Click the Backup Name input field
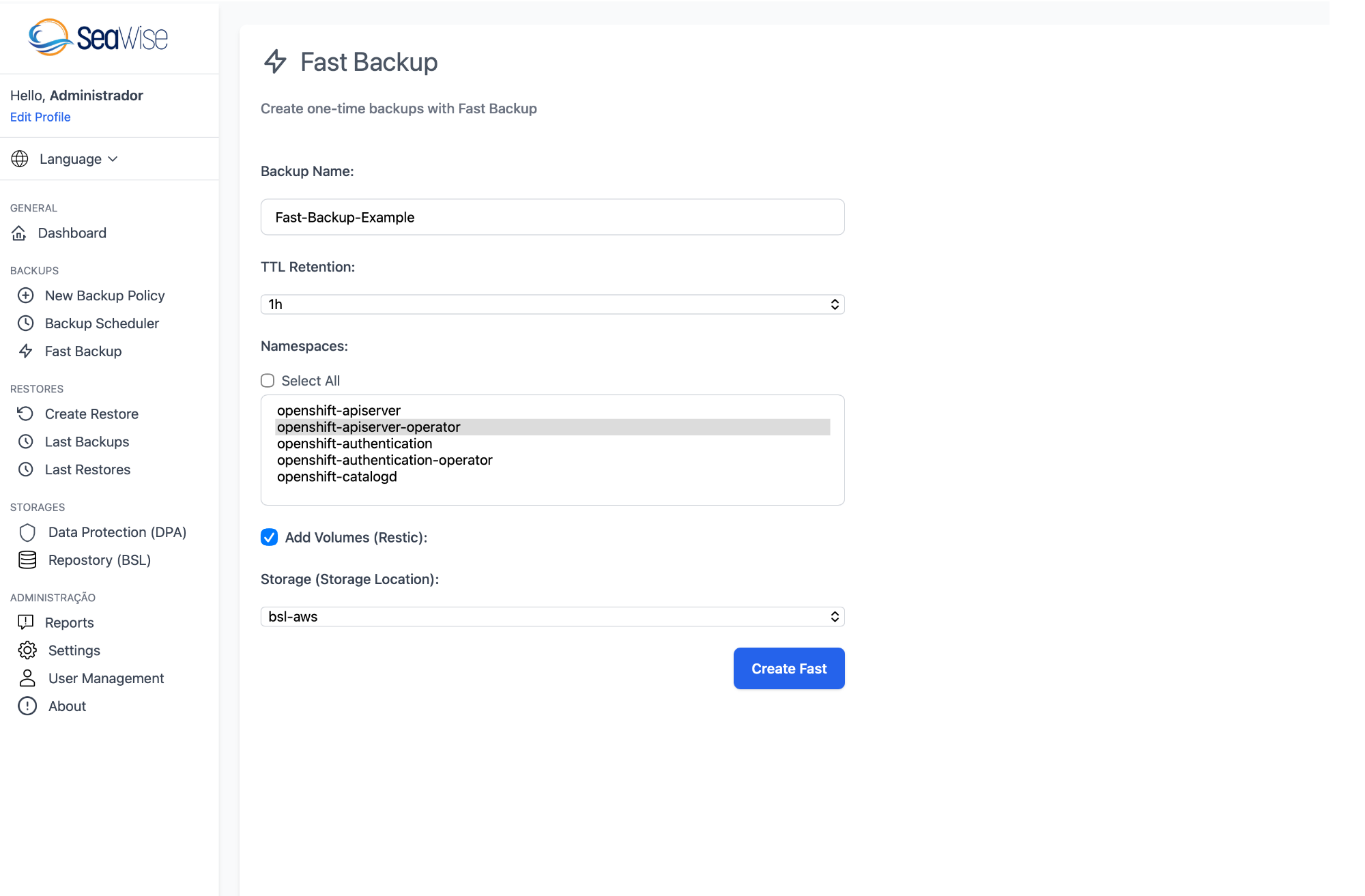 [x=552, y=217]
